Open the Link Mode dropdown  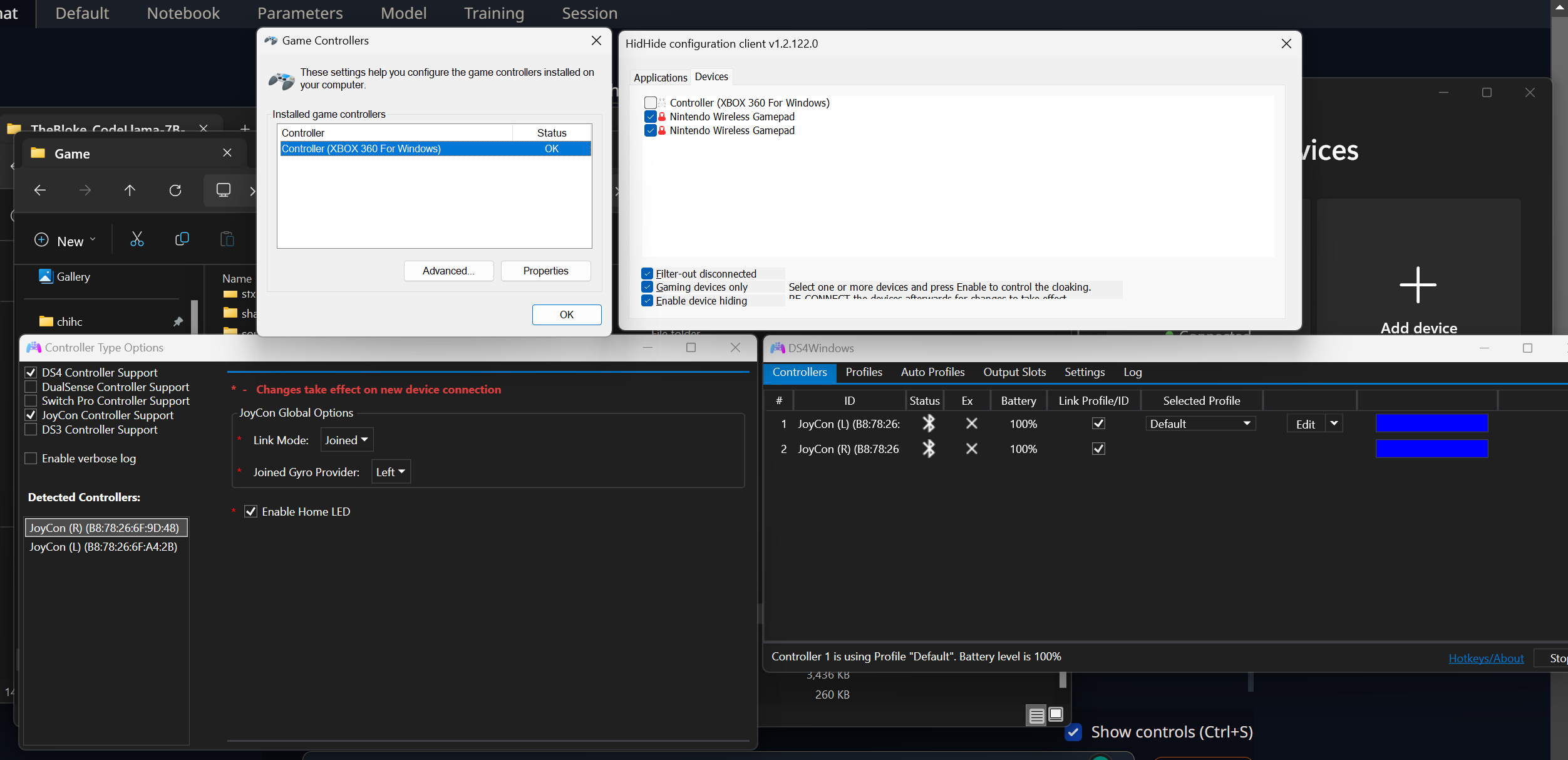tap(346, 439)
